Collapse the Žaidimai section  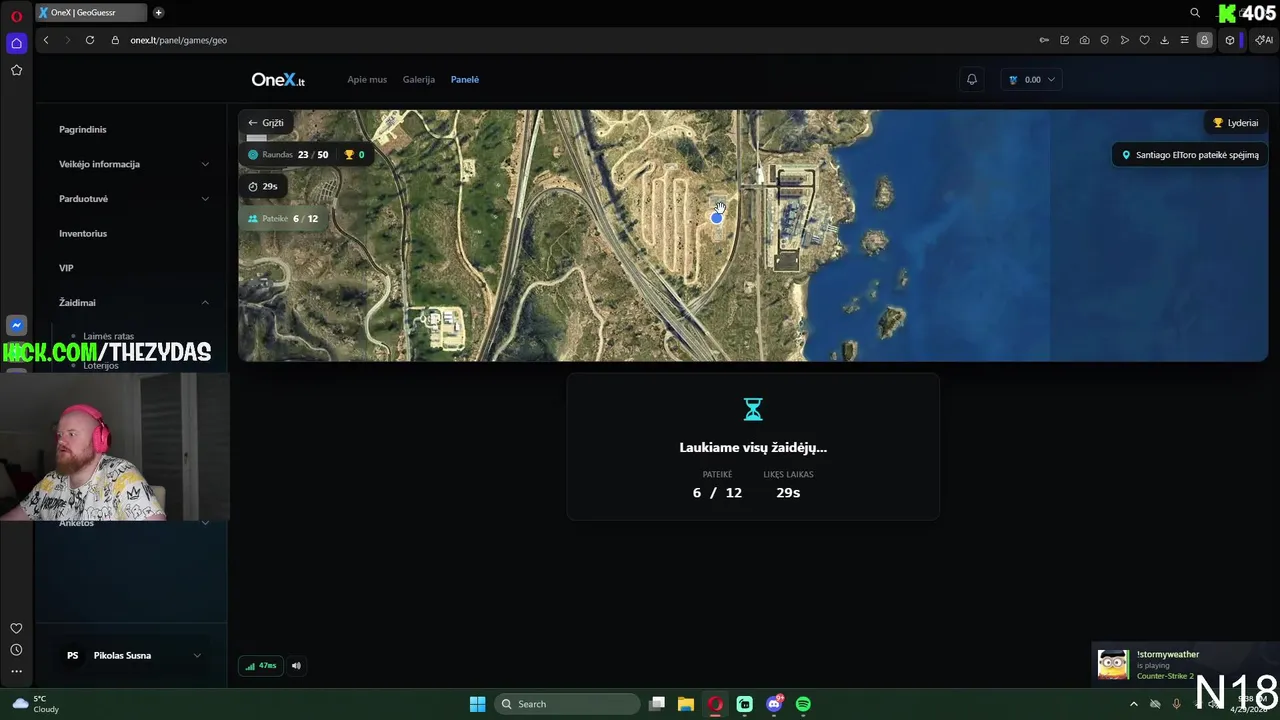(134, 303)
